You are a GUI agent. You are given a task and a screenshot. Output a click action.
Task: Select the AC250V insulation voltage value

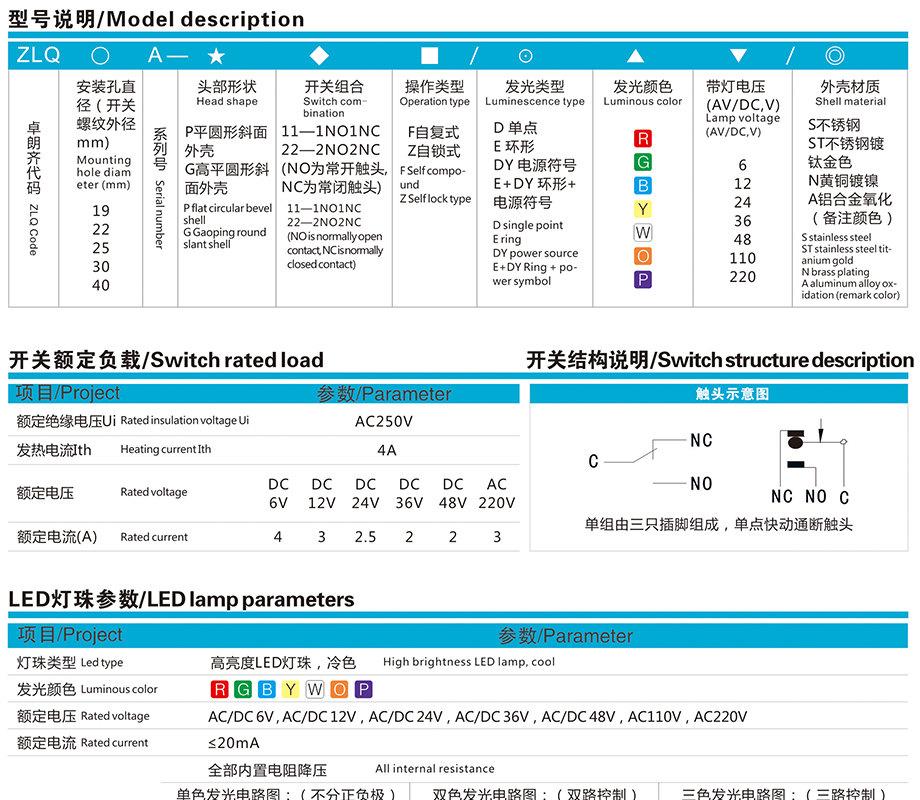click(384, 421)
